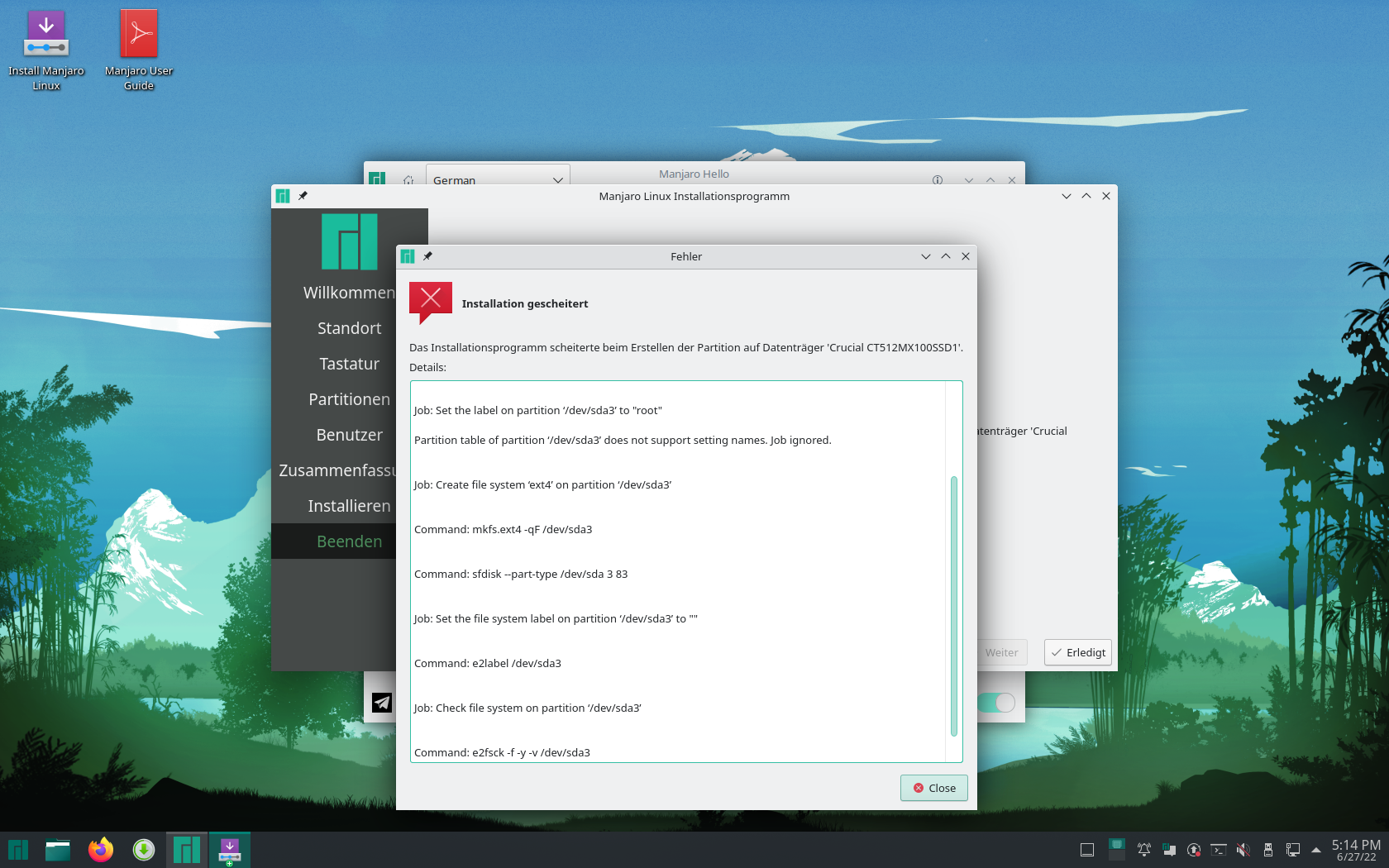This screenshot has width=1389, height=868.
Task: Close the Fehler dialog via title bar X
Action: click(x=966, y=256)
